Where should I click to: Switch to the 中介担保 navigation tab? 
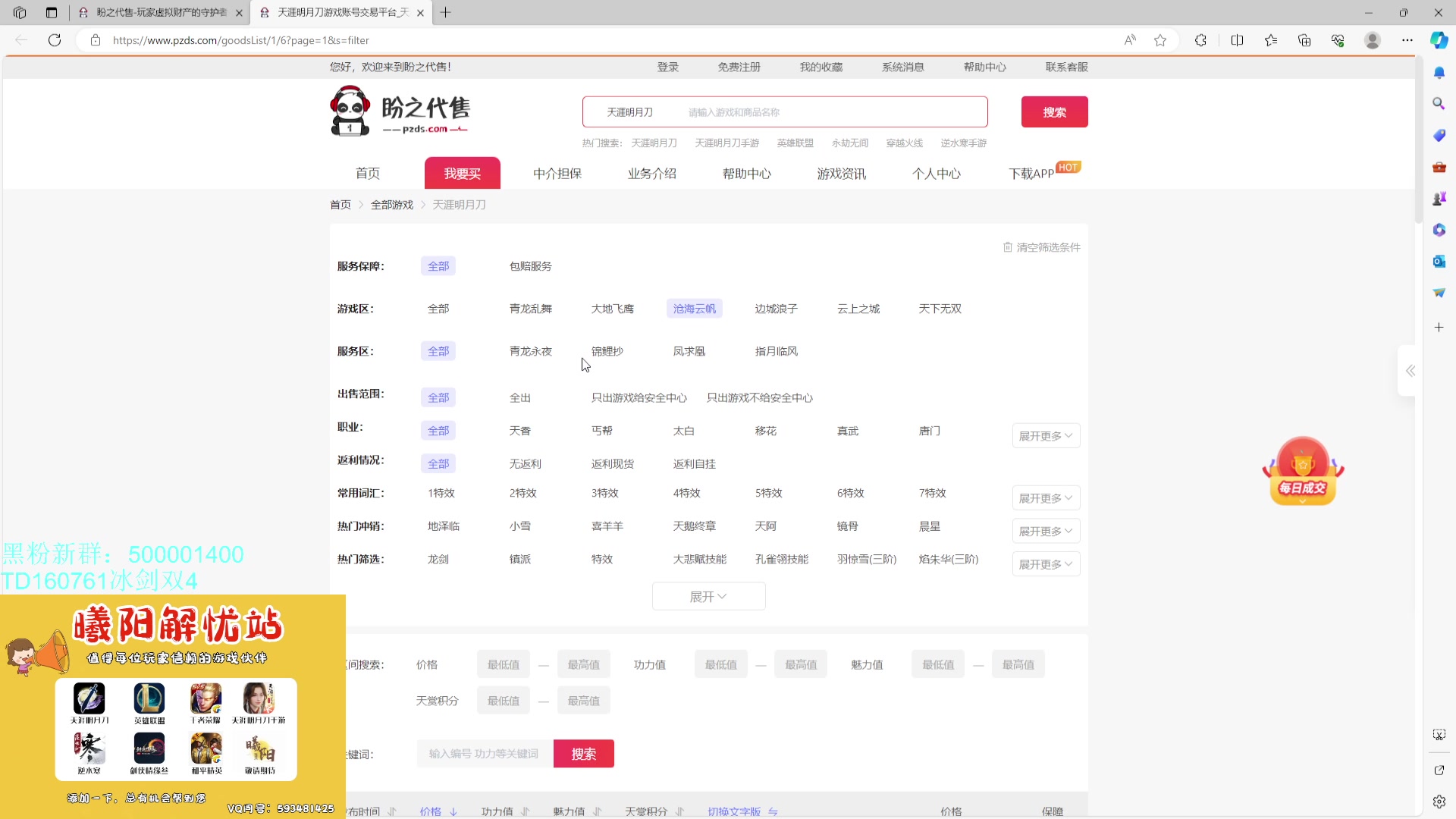coord(557,173)
